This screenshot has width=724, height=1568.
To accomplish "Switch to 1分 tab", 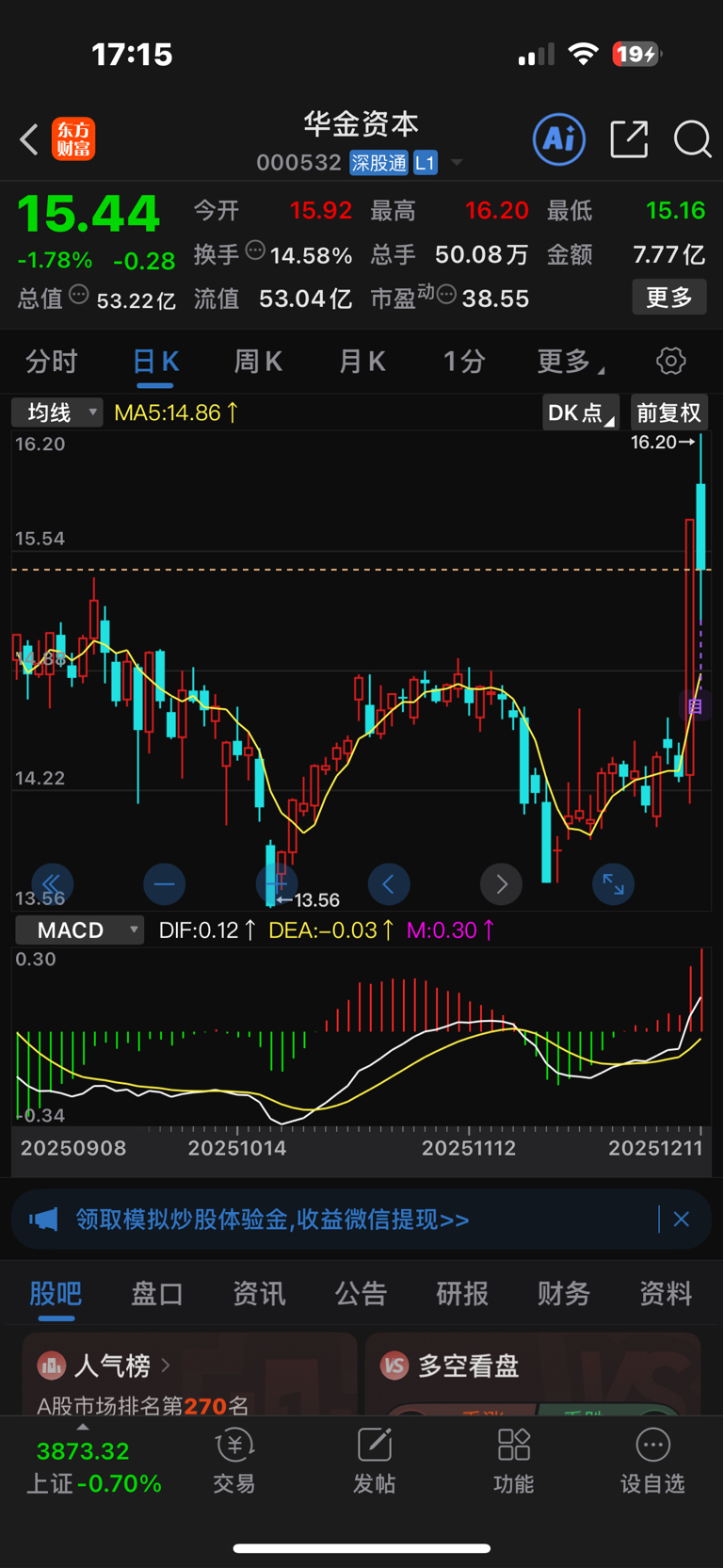I will pyautogui.click(x=464, y=361).
